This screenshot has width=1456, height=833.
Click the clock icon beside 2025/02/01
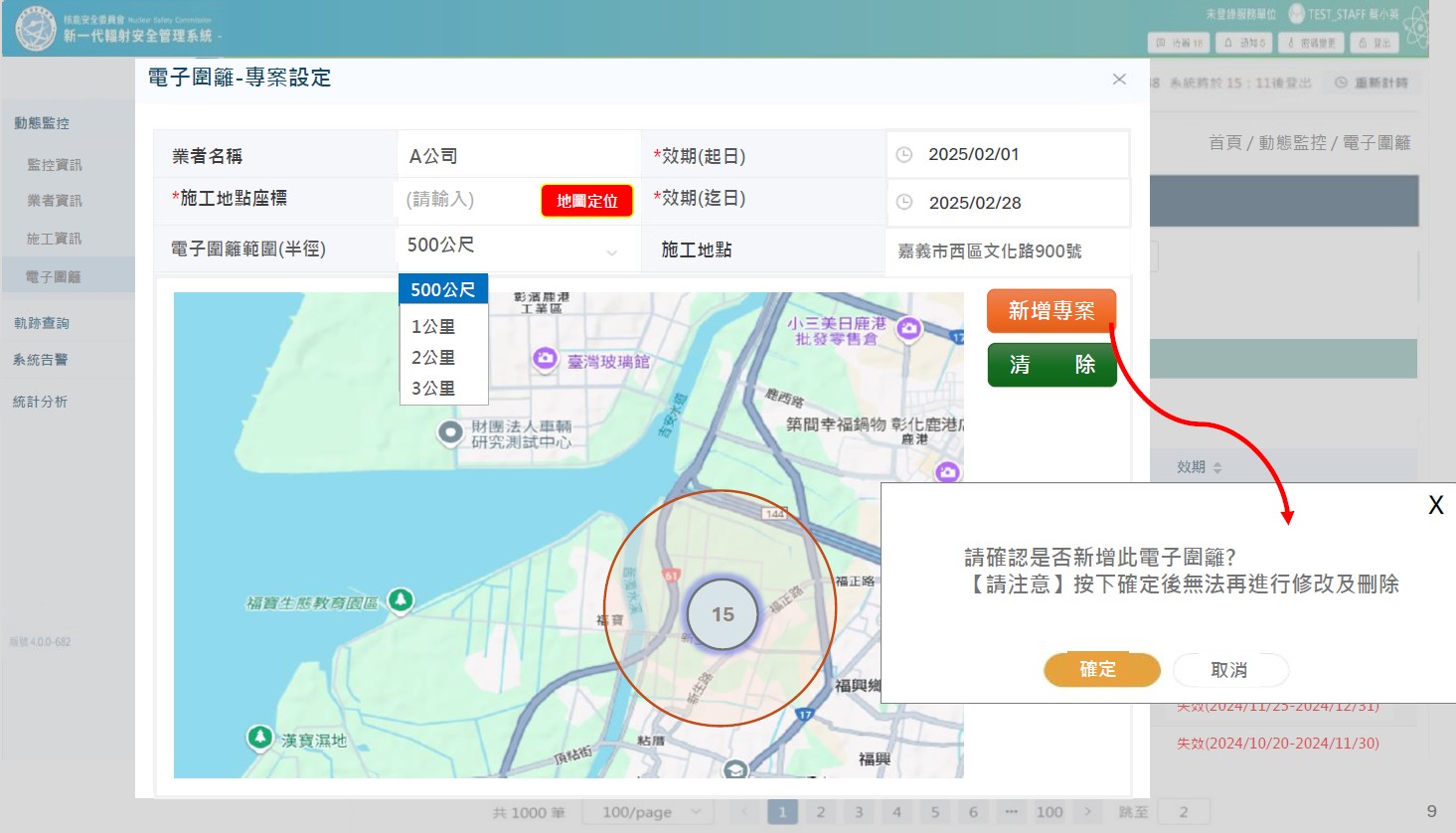tap(904, 155)
